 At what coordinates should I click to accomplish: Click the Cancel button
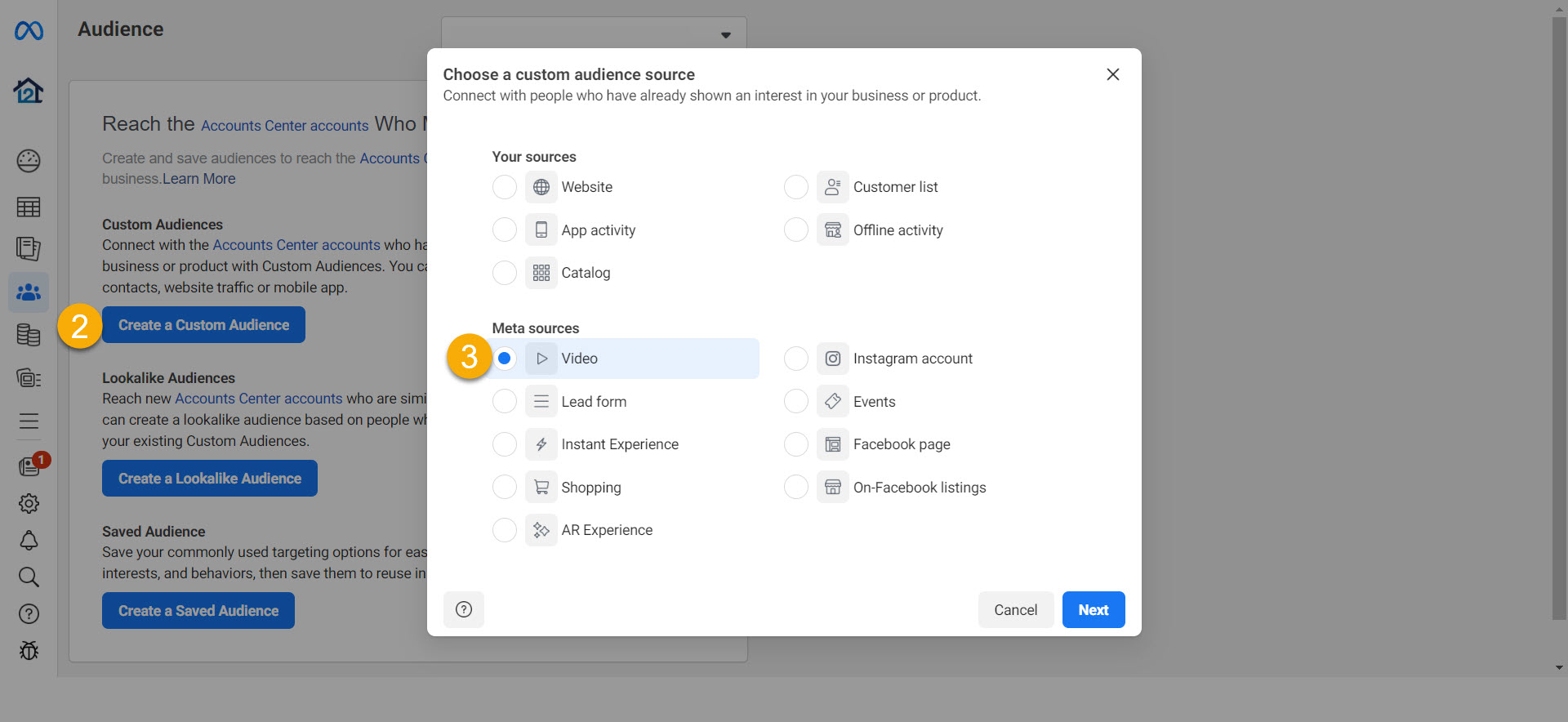(1015, 610)
